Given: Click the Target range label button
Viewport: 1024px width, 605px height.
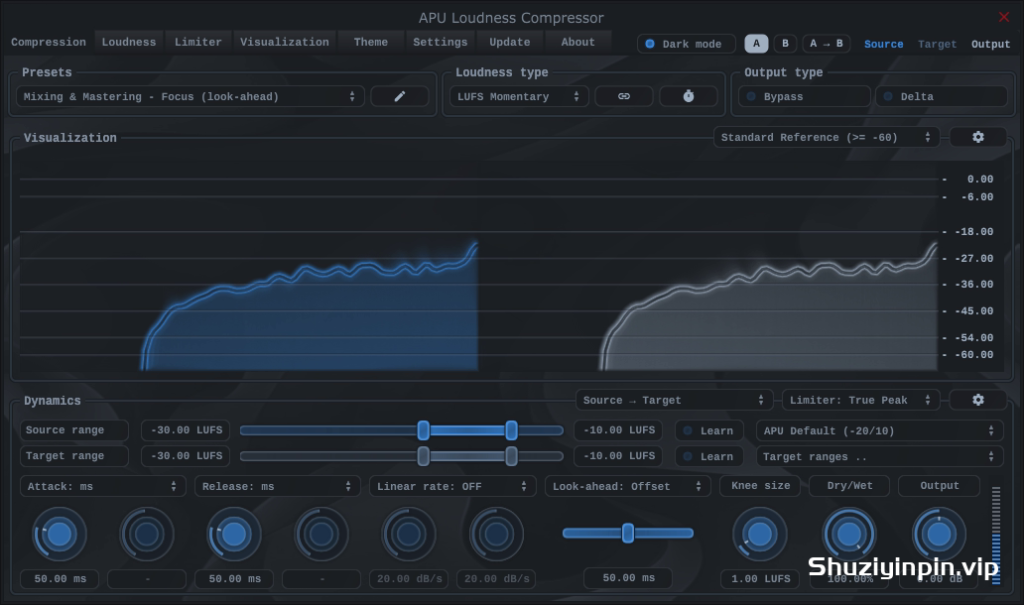Looking at the screenshot, I should pyautogui.click(x=74, y=455).
